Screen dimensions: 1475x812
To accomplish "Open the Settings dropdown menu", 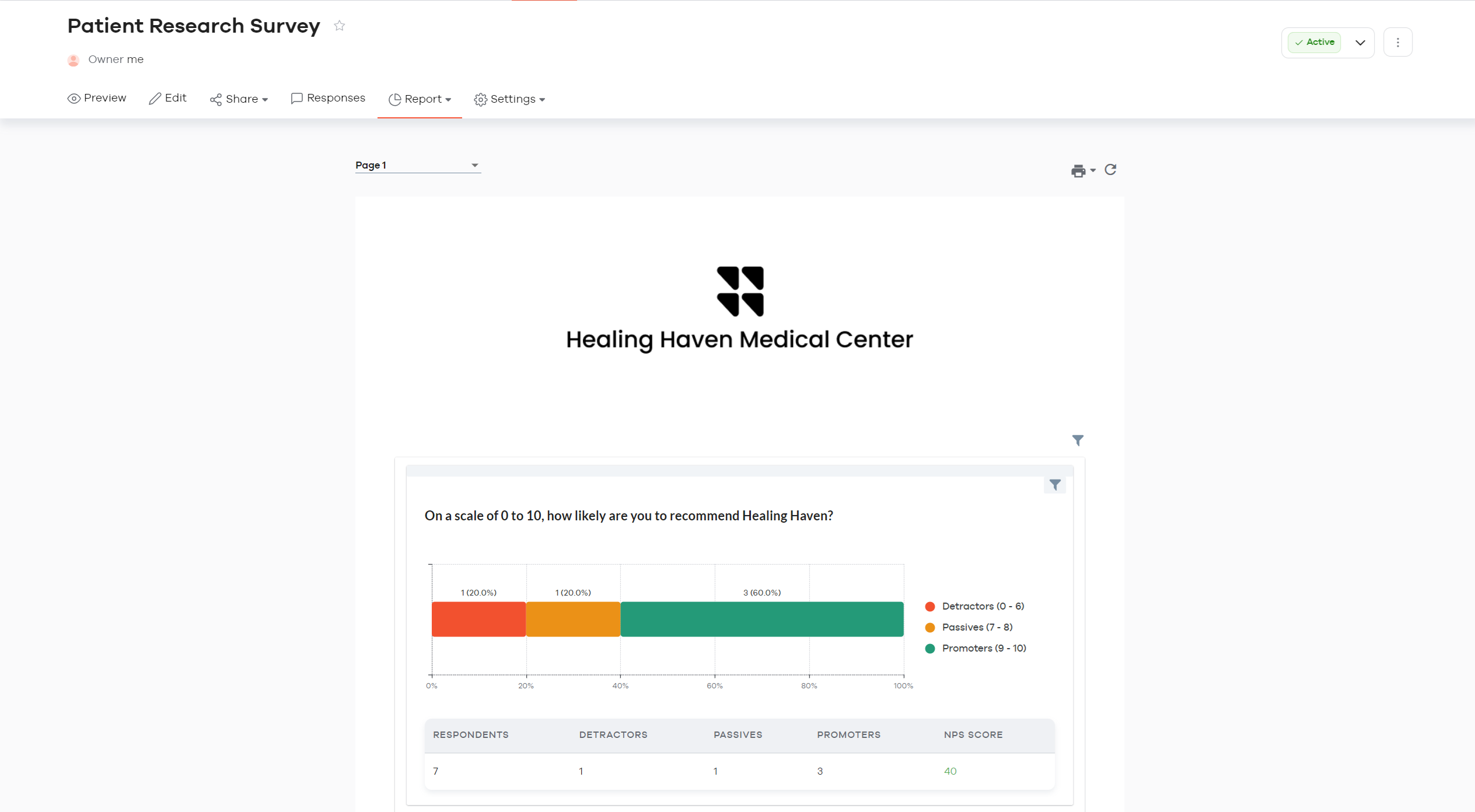I will click(x=509, y=99).
